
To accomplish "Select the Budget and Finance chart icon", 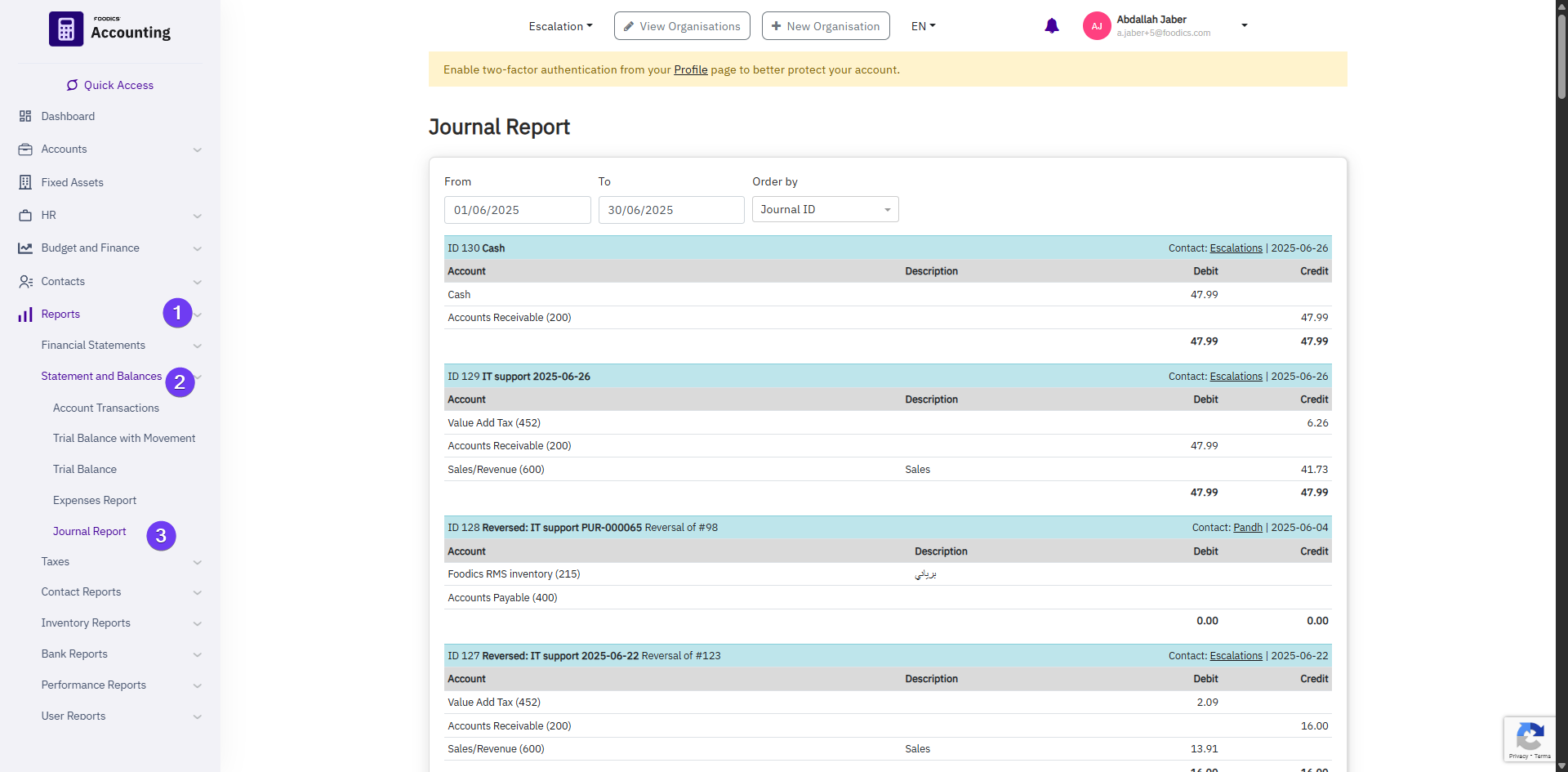I will click(25, 248).
